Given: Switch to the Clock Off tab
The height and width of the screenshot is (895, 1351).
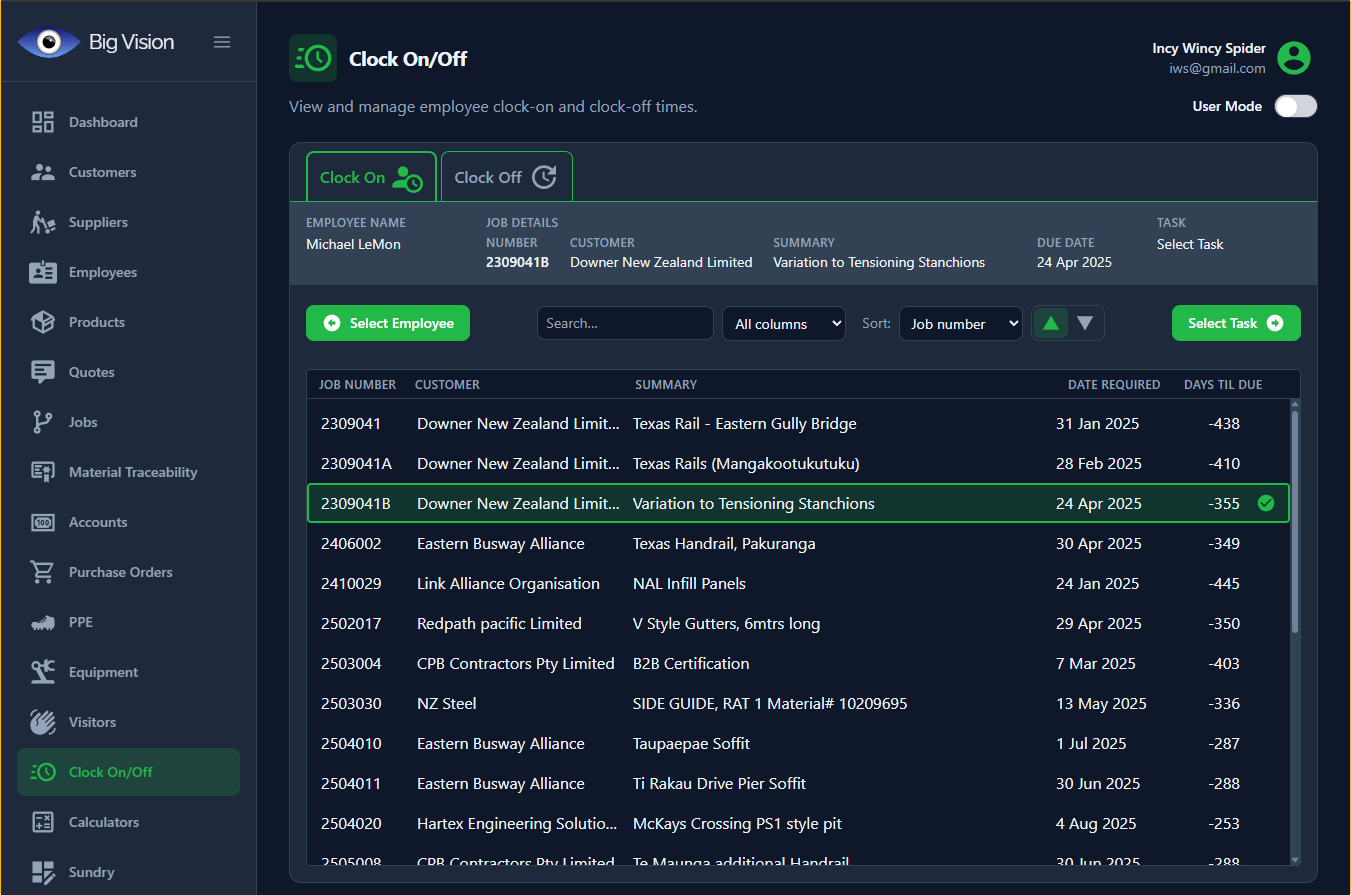Looking at the screenshot, I should click(506, 177).
